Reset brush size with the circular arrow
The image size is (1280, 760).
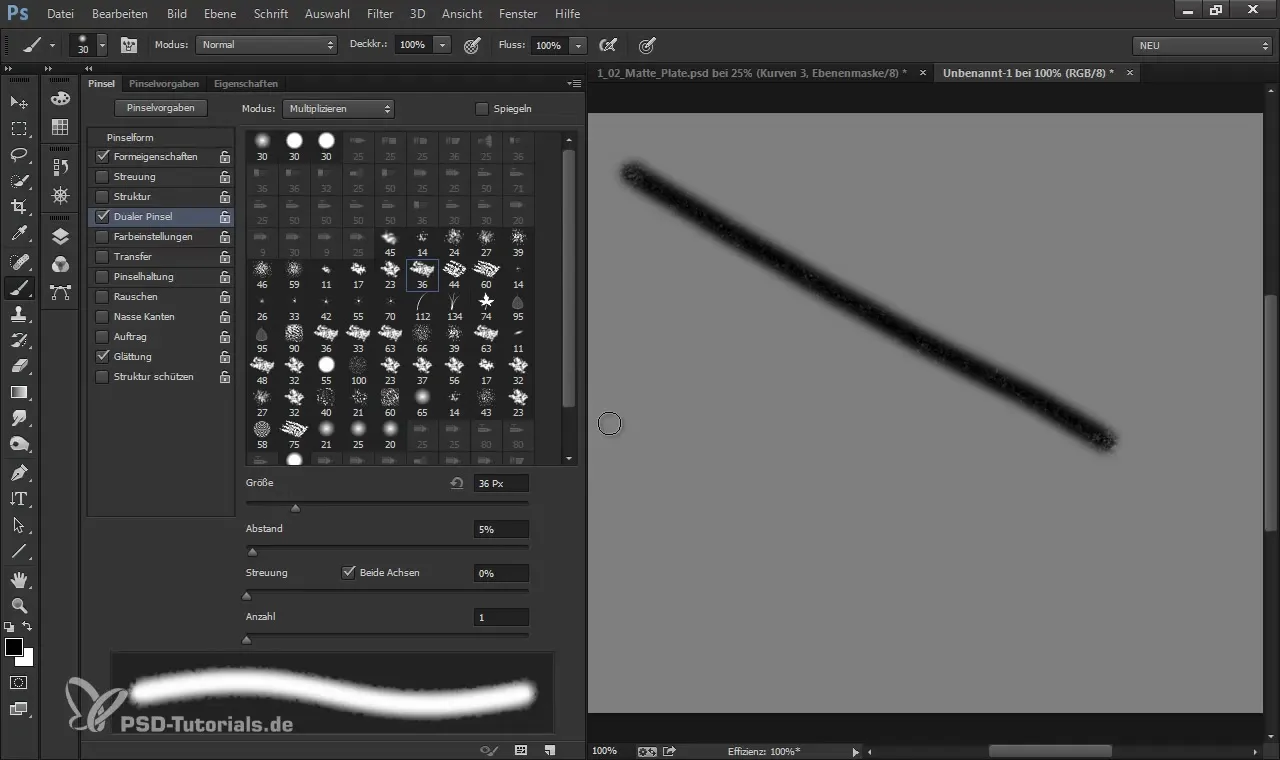pyautogui.click(x=457, y=483)
